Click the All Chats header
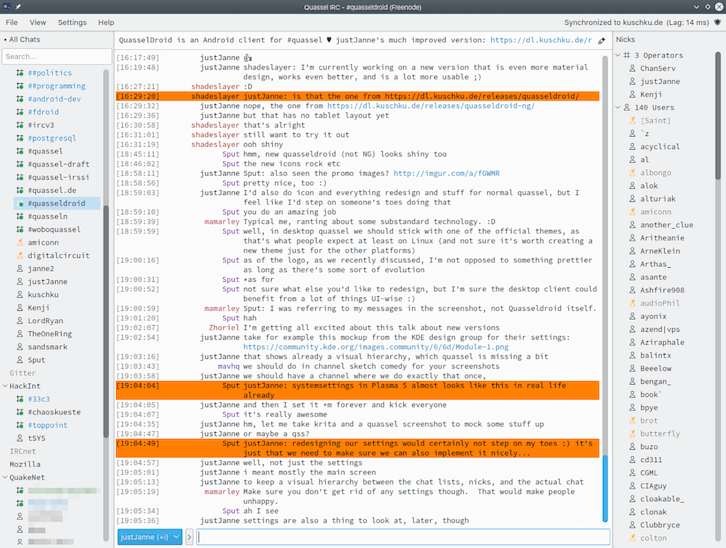Image resolution: width=726 pixels, height=548 pixels. point(25,39)
